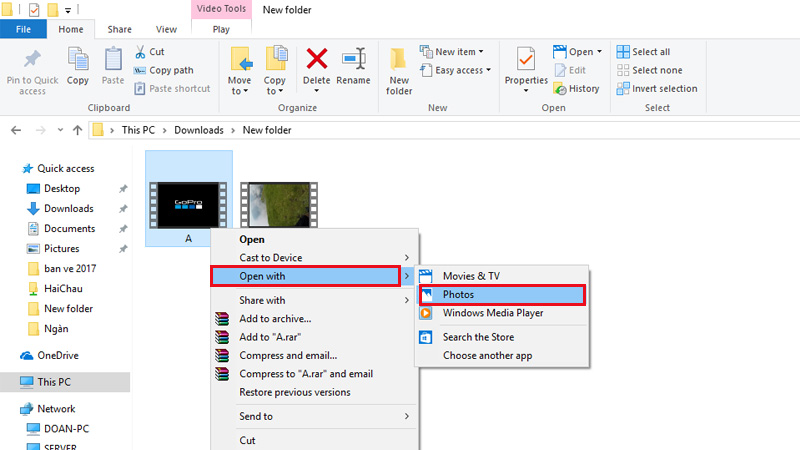Click the Copy icon in Clipboard group

(x=78, y=66)
